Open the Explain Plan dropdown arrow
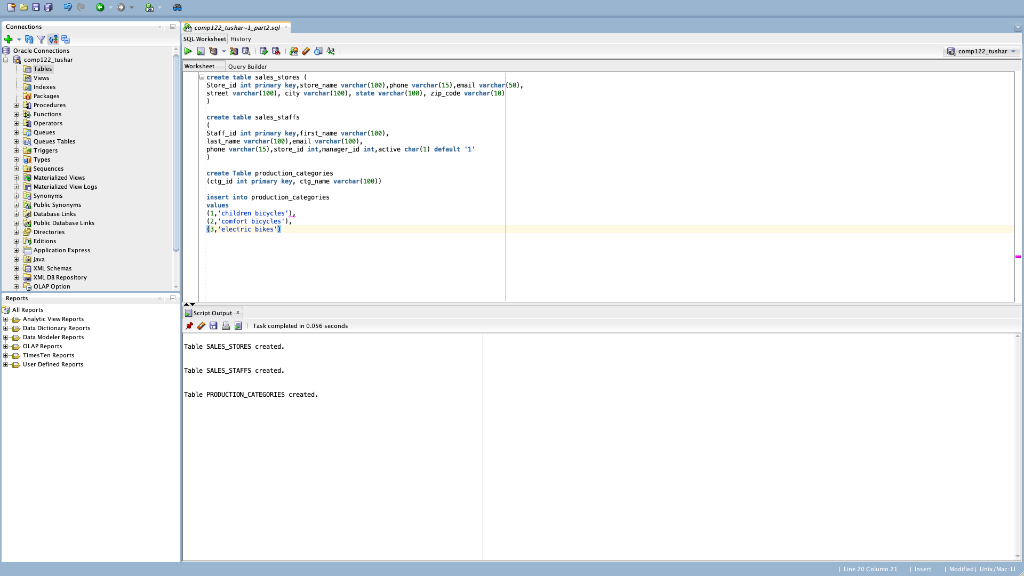 click(223, 51)
